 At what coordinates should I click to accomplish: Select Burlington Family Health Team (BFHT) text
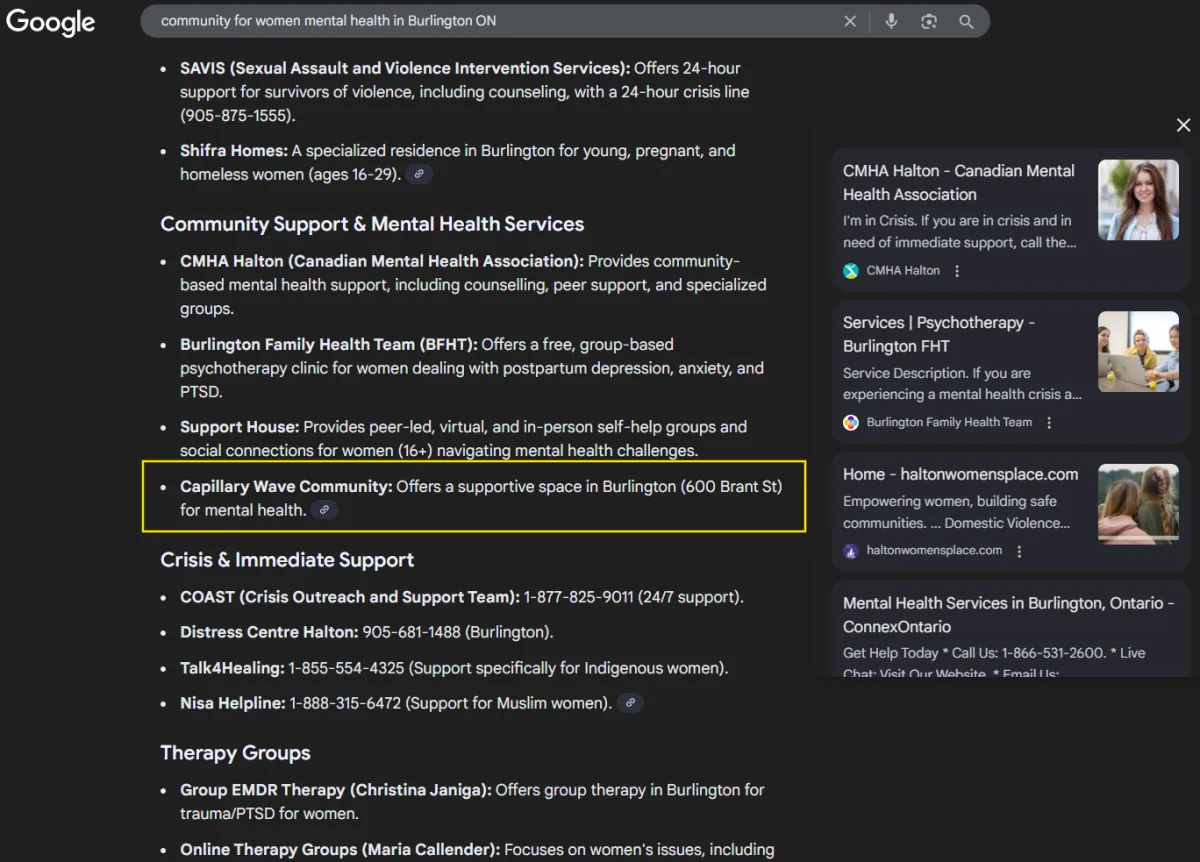coord(329,344)
